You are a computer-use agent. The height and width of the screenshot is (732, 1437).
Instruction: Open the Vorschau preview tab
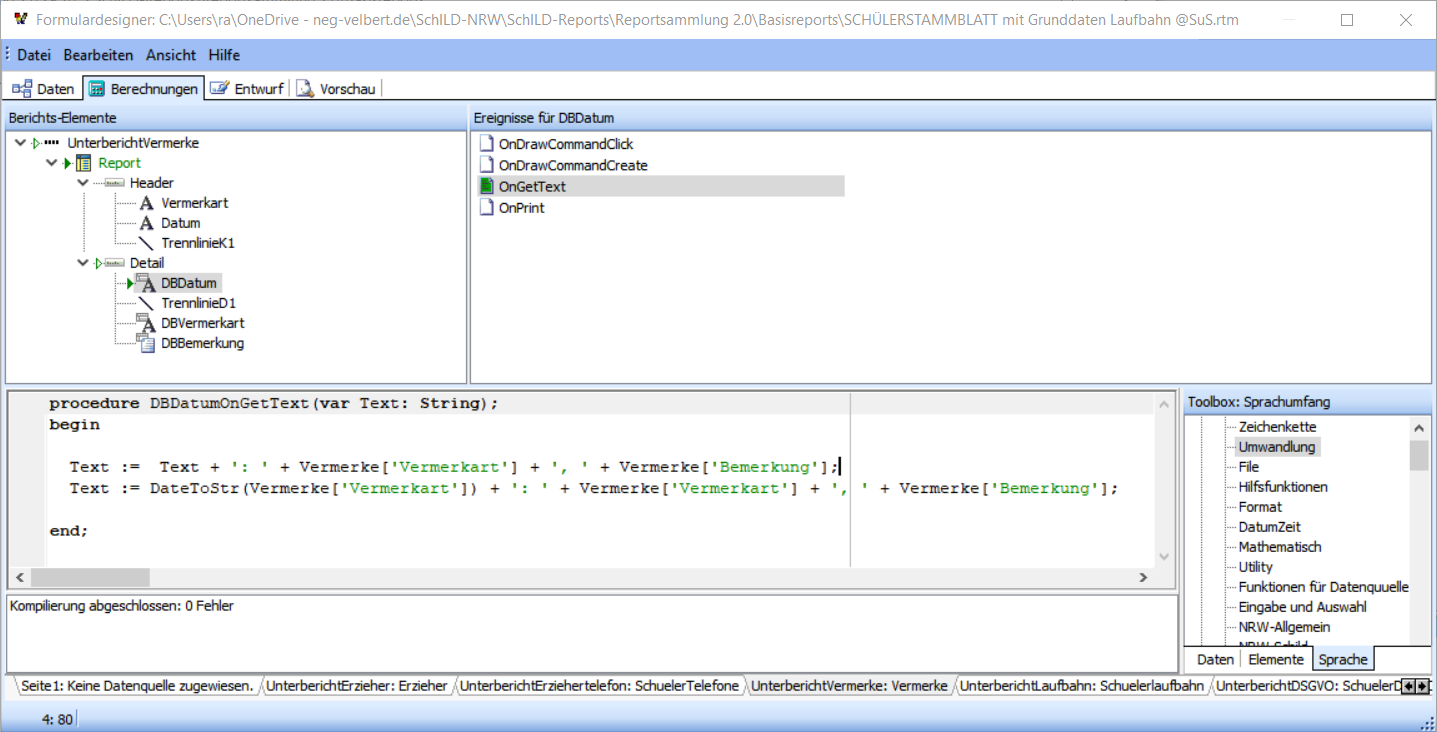pyautogui.click(x=335, y=89)
